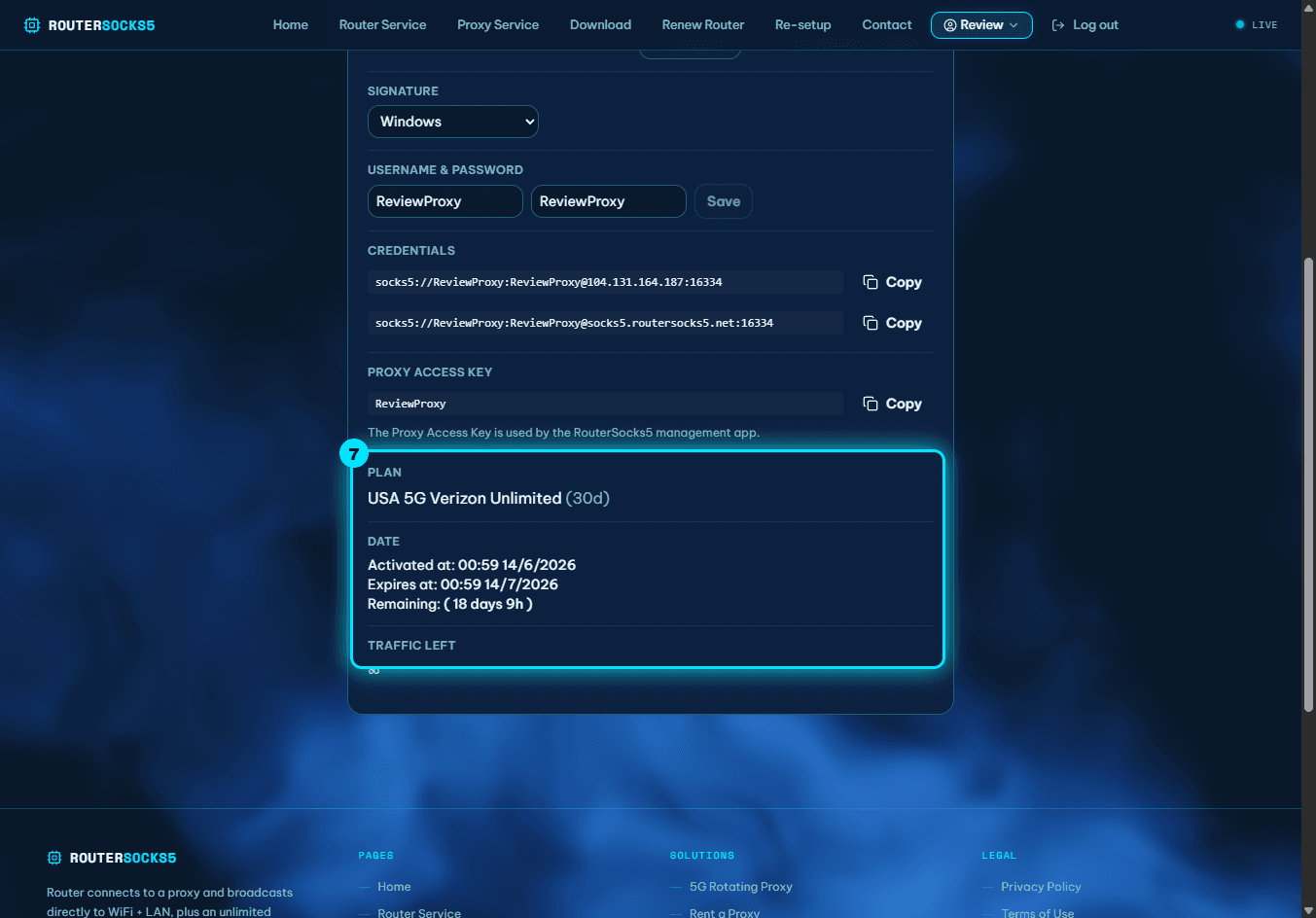Click the LIVE status indicator
Viewport: 1316px width, 918px height.
[1257, 25]
